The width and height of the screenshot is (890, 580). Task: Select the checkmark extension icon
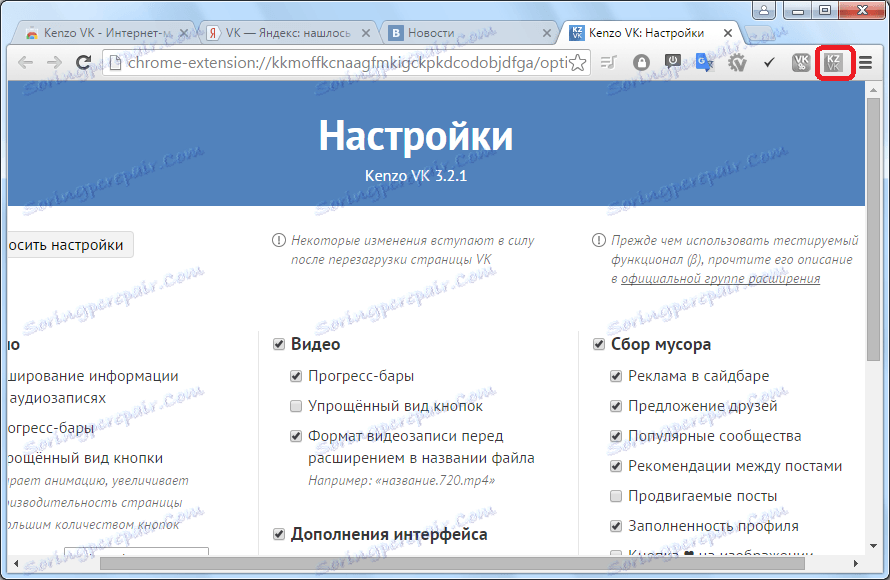(769, 62)
